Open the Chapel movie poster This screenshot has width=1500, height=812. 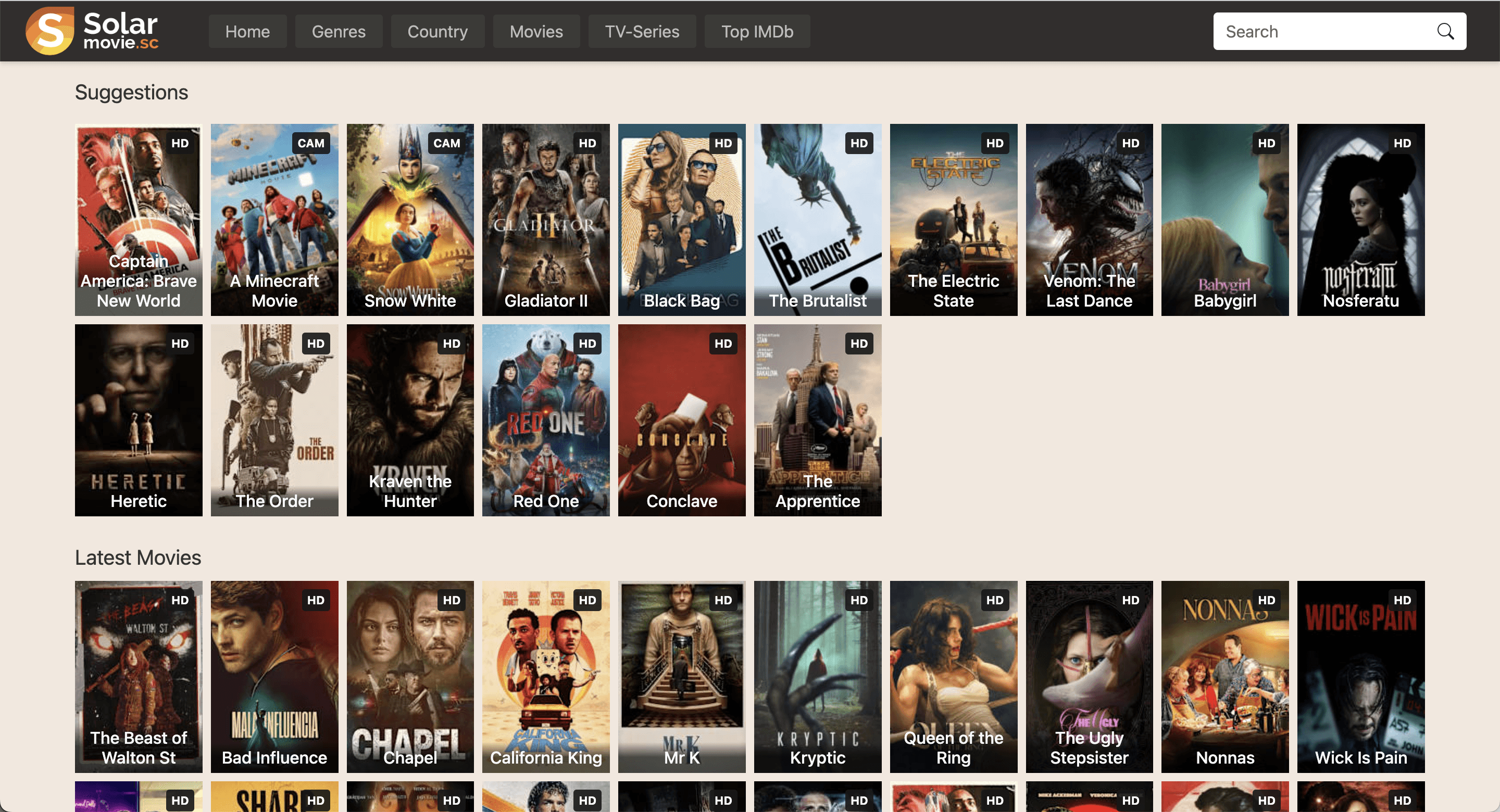[x=410, y=677]
